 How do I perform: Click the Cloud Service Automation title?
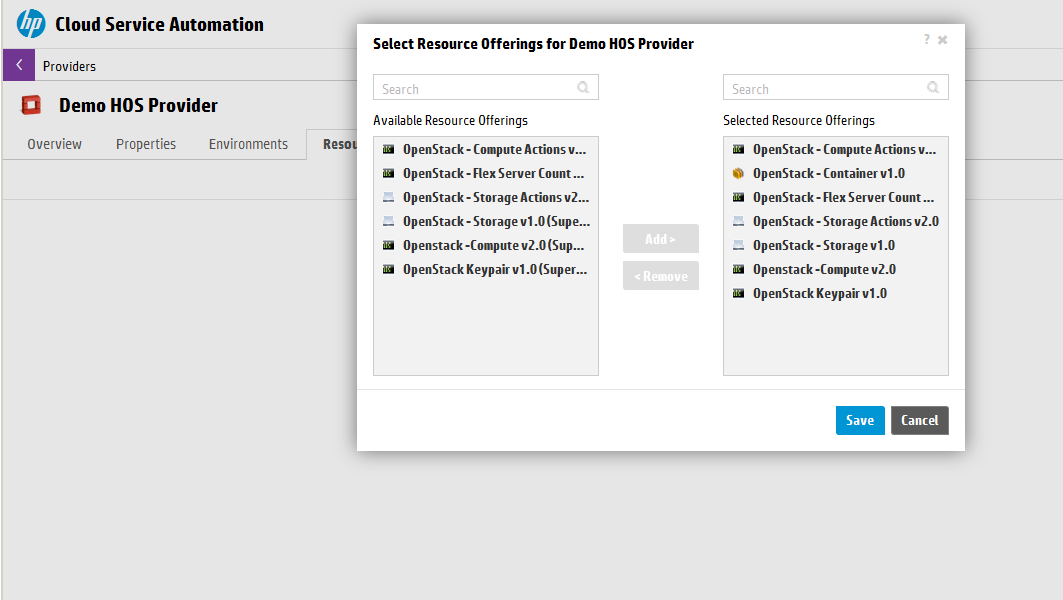pos(159,24)
